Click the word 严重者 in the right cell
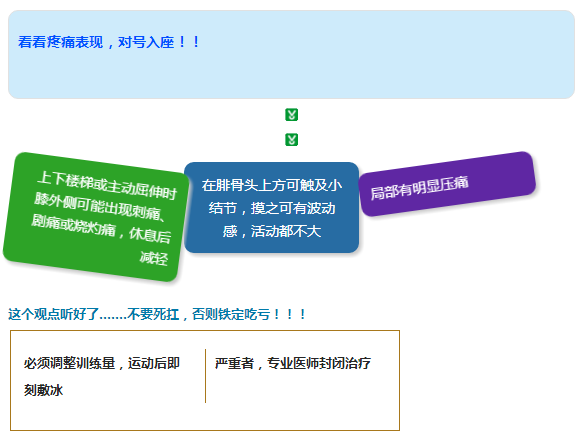This screenshot has height=437, width=579. [x=234, y=363]
